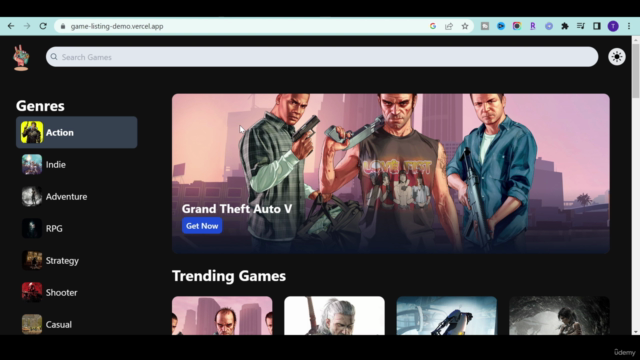The image size is (640, 360).
Task: Select the Indie genre
Action: pyautogui.click(x=77, y=164)
